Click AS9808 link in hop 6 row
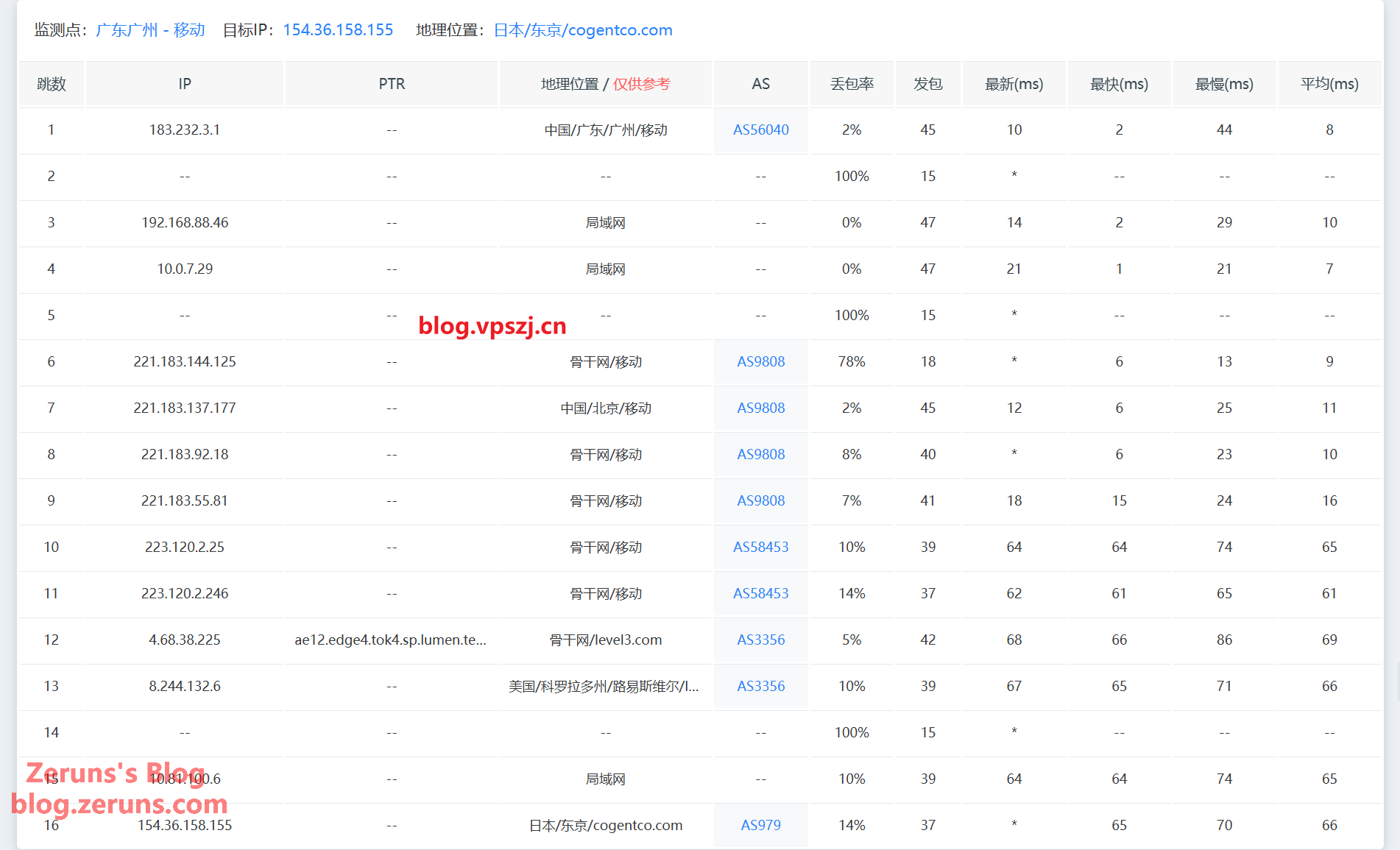The height and width of the screenshot is (850, 1400). coord(760,362)
